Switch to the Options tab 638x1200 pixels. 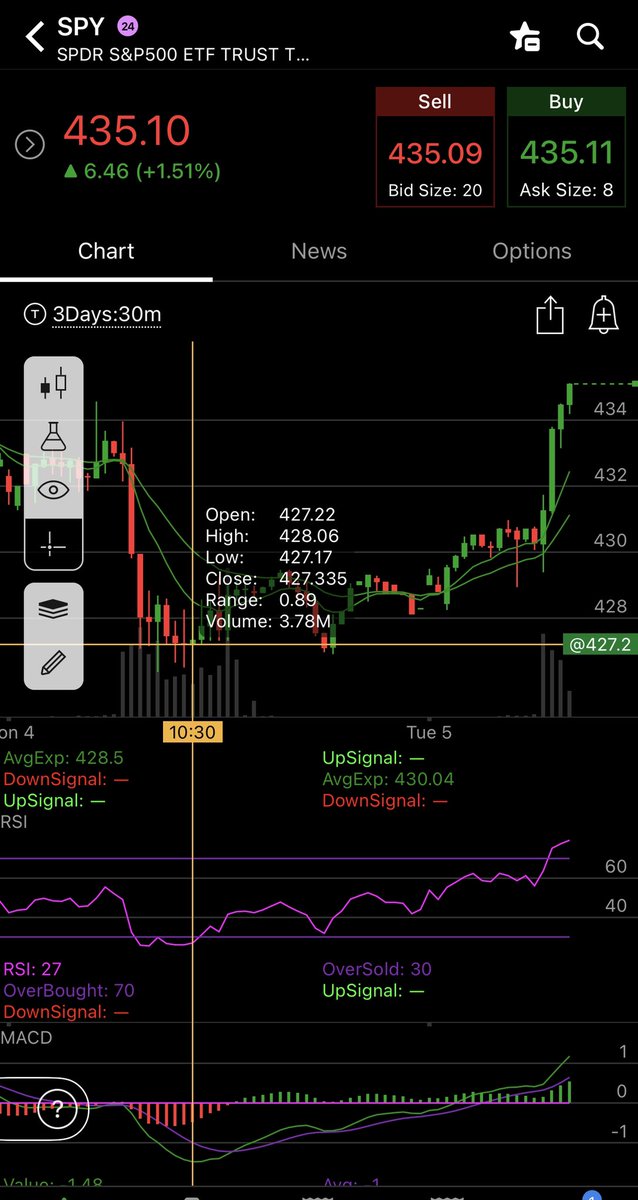[x=532, y=251]
